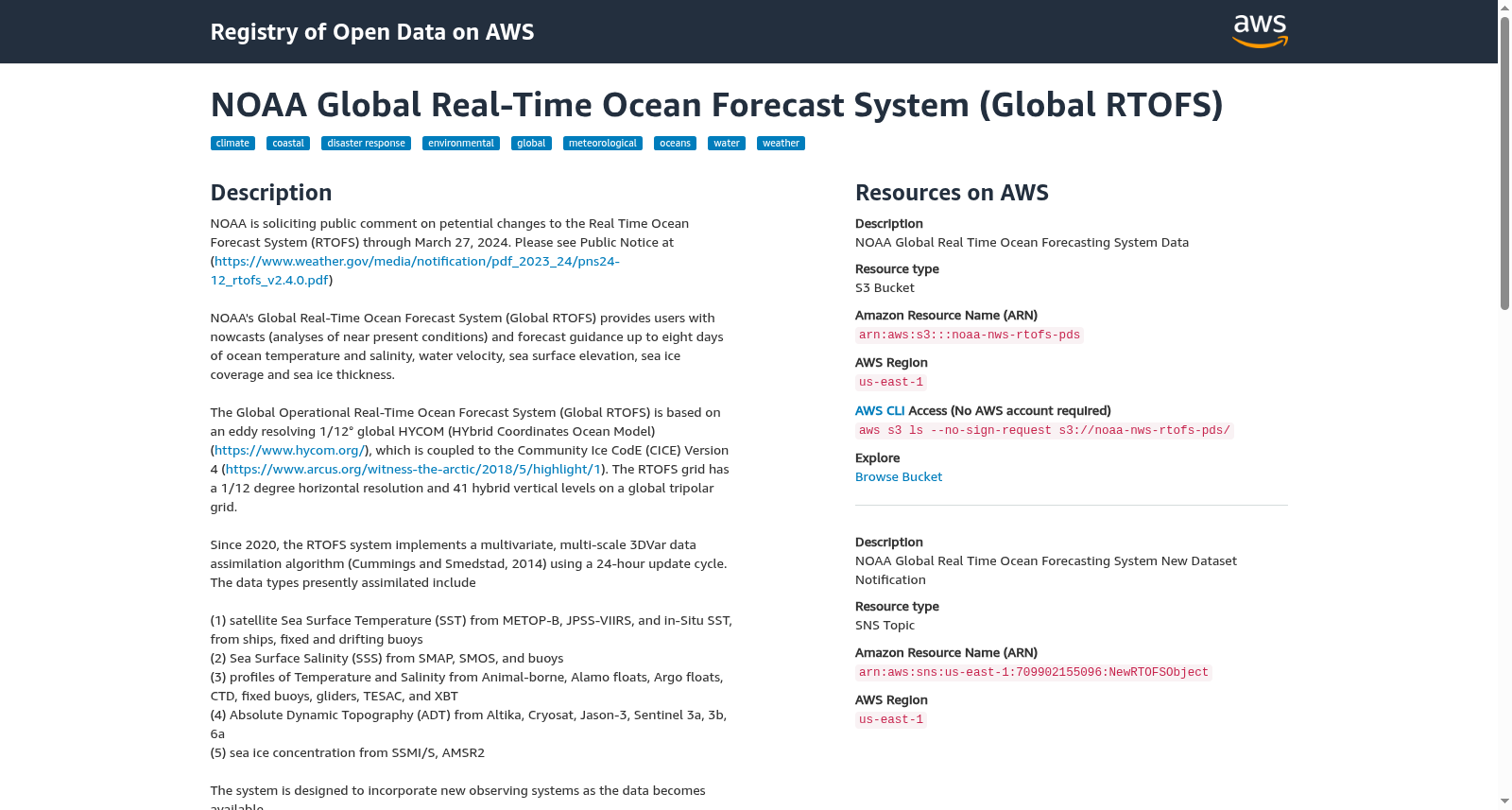The height and width of the screenshot is (810, 1512).
Task: Open the weather.gov public notice PDF link
Action: click(415, 270)
